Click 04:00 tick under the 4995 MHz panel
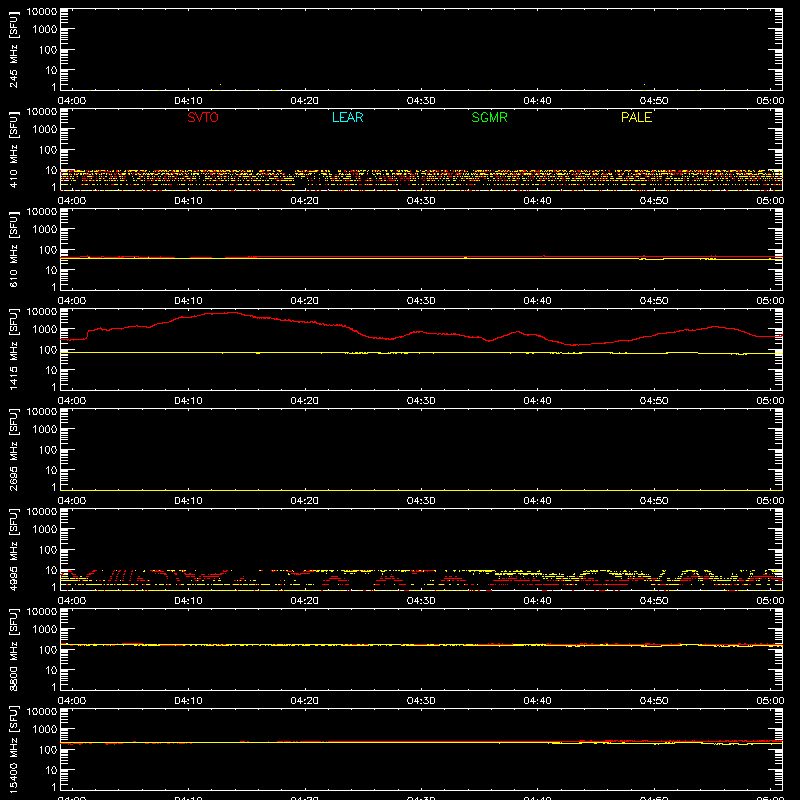Screen dimensions: 800x800 click(72, 601)
